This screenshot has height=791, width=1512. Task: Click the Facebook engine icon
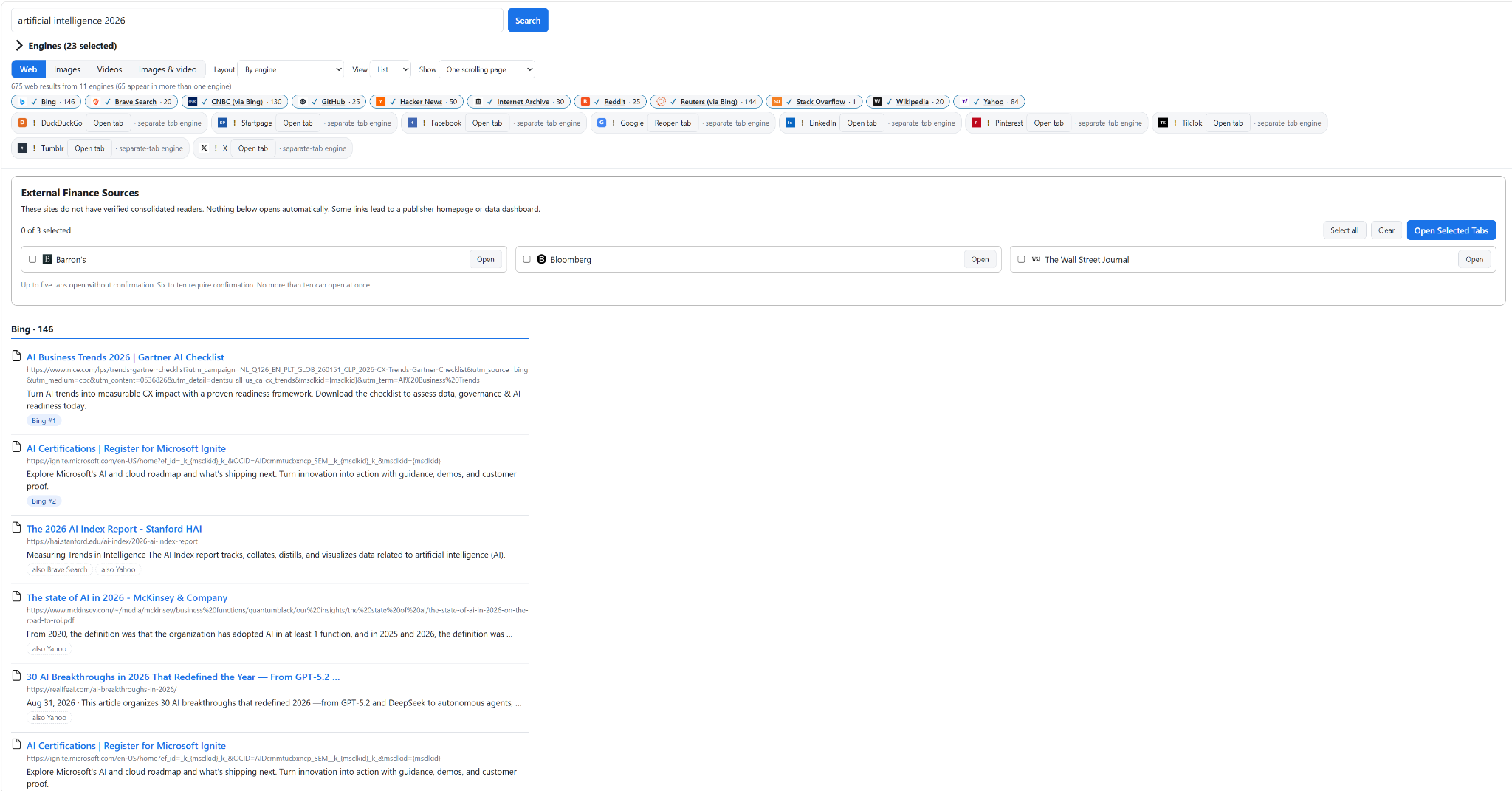[412, 123]
